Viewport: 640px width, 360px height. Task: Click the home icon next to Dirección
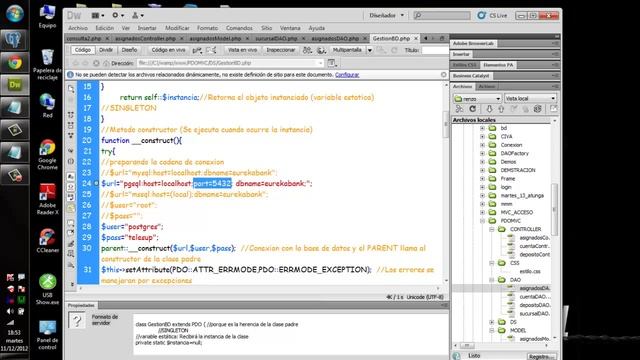(106, 63)
